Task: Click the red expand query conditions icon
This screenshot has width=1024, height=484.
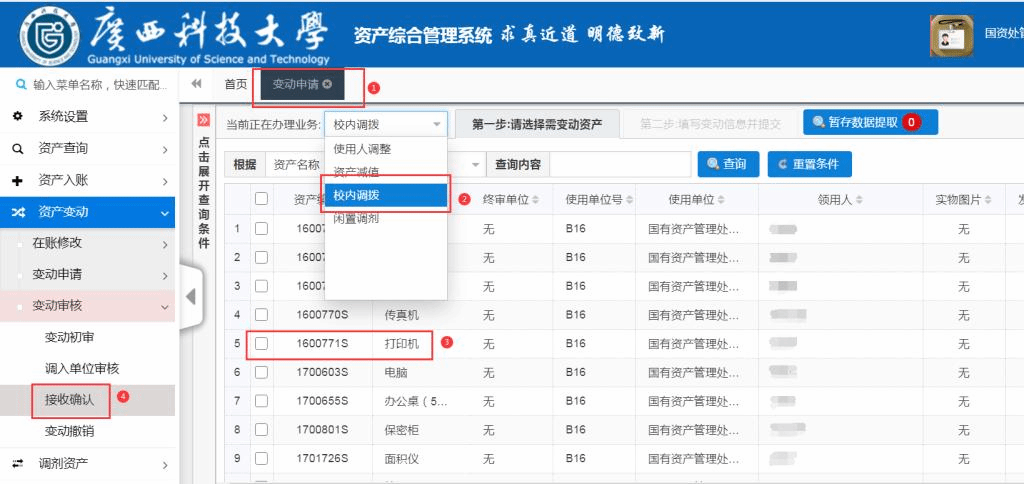Action: click(x=203, y=120)
